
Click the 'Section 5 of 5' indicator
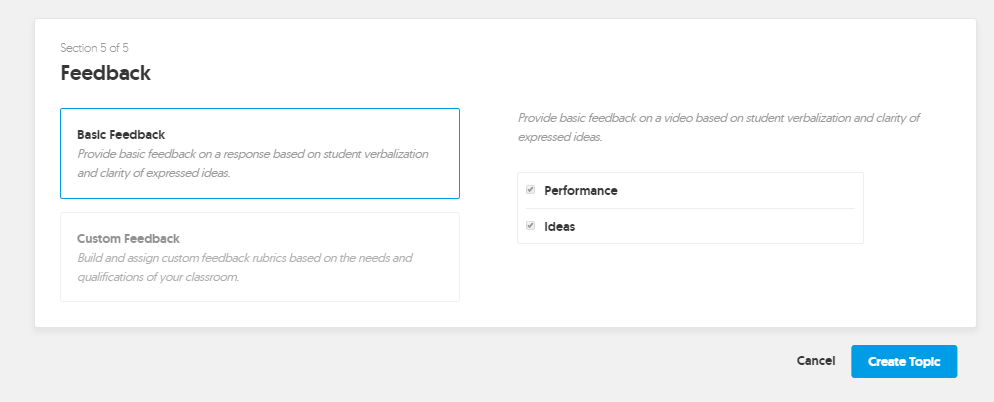94,47
